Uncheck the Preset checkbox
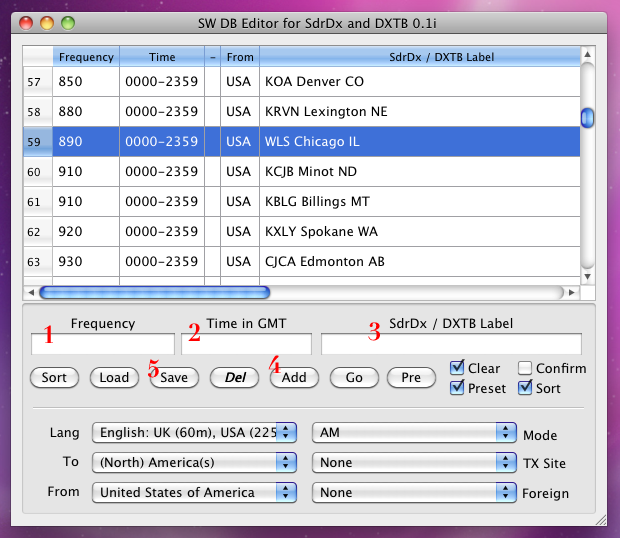This screenshot has width=620, height=538. click(x=457, y=387)
